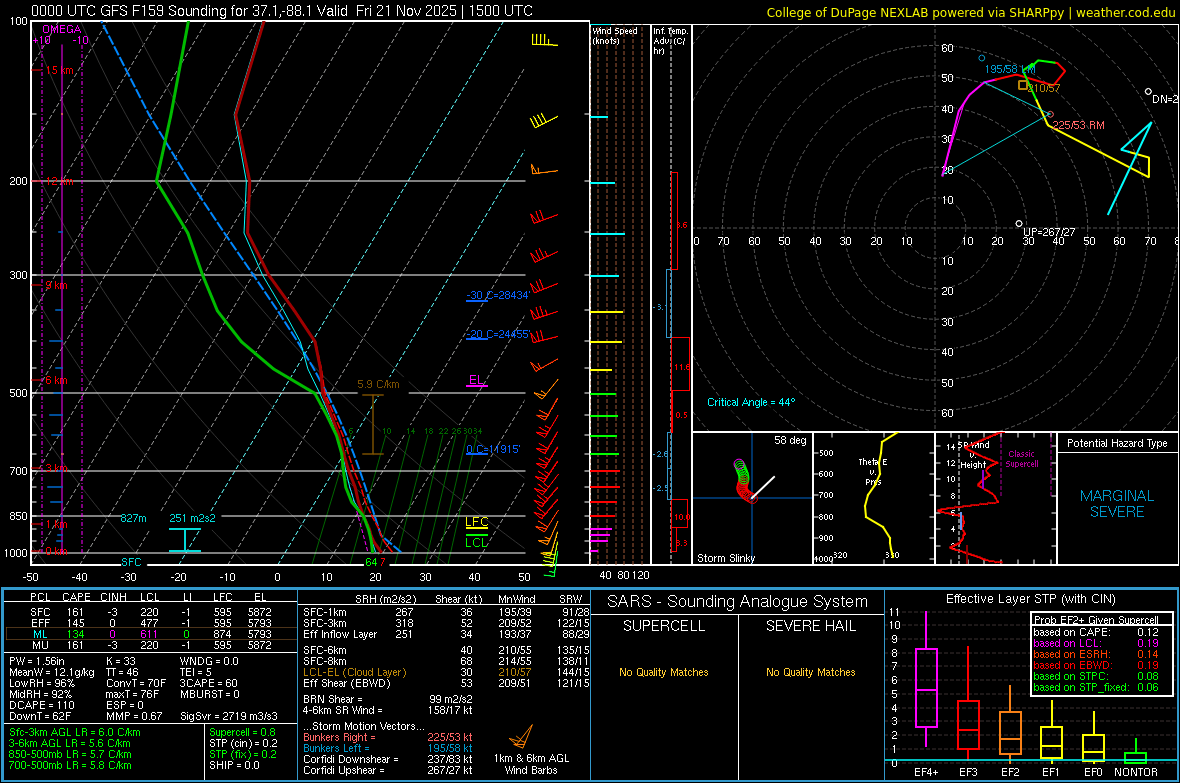The width and height of the screenshot is (1180, 783).
Task: Click the Inf. Temp. Adv. panel header
Action: click(x=670, y=41)
